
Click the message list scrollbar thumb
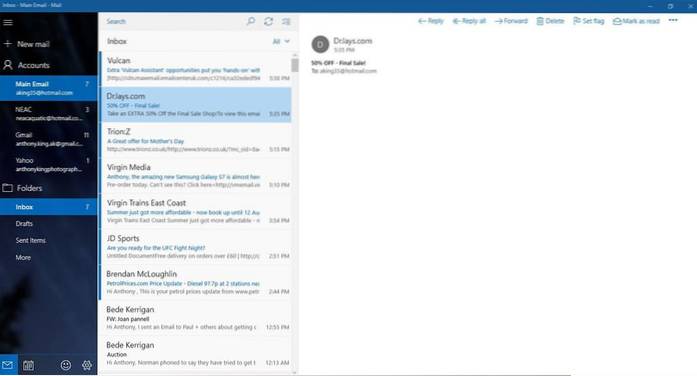click(x=295, y=65)
